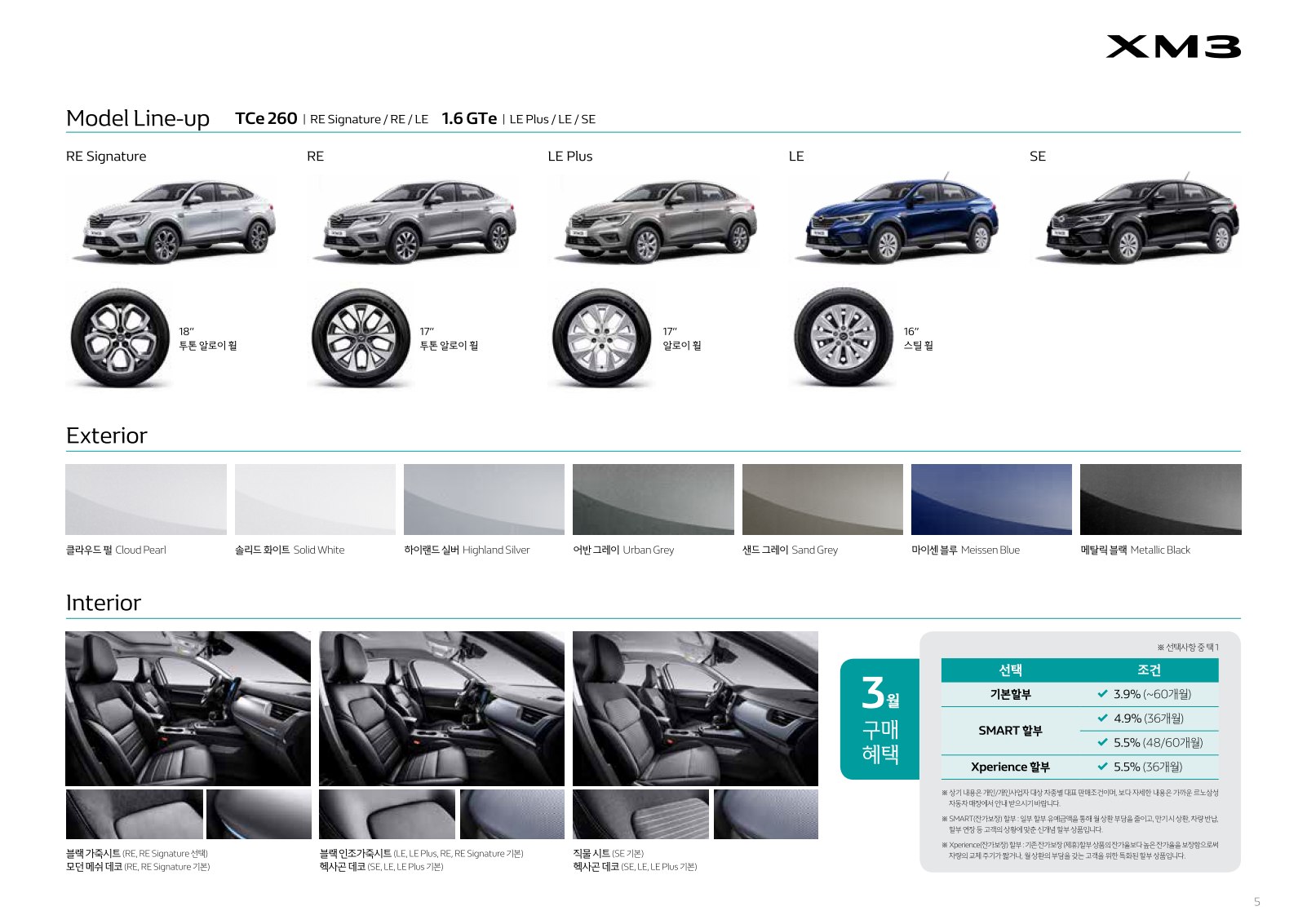Image resolution: width=1307 pixels, height=924 pixels.
Task: Click the SE trim label
Action: click(1038, 156)
